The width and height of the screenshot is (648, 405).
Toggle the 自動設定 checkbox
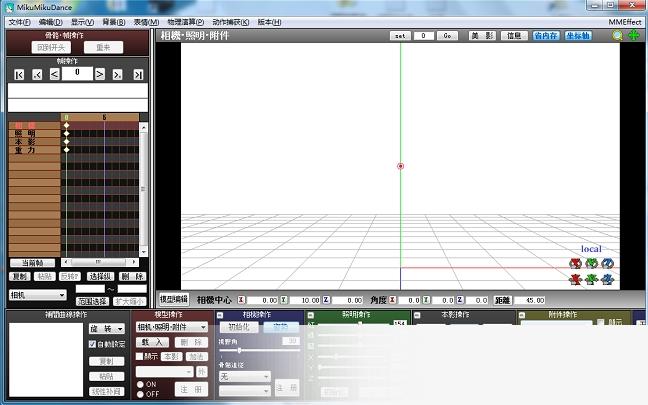pyautogui.click(x=92, y=344)
